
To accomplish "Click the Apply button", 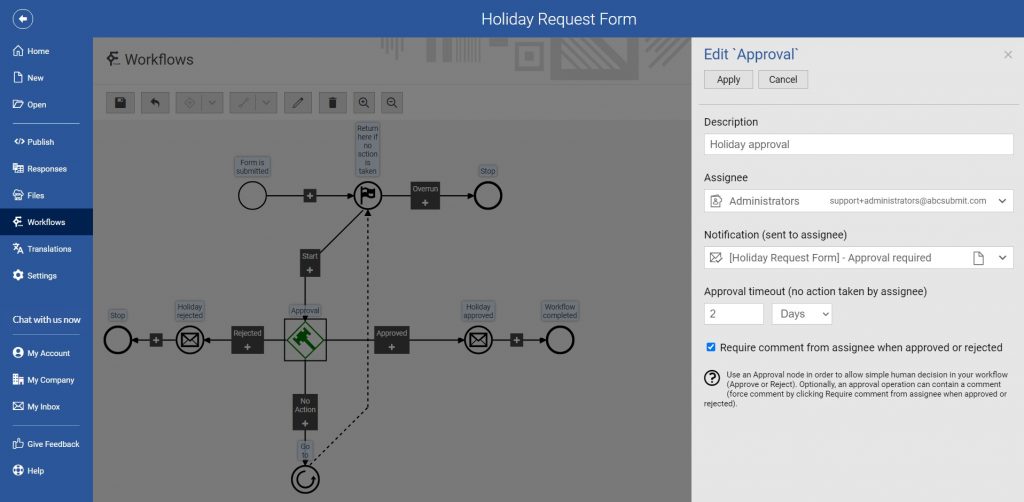I will pyautogui.click(x=728, y=80).
